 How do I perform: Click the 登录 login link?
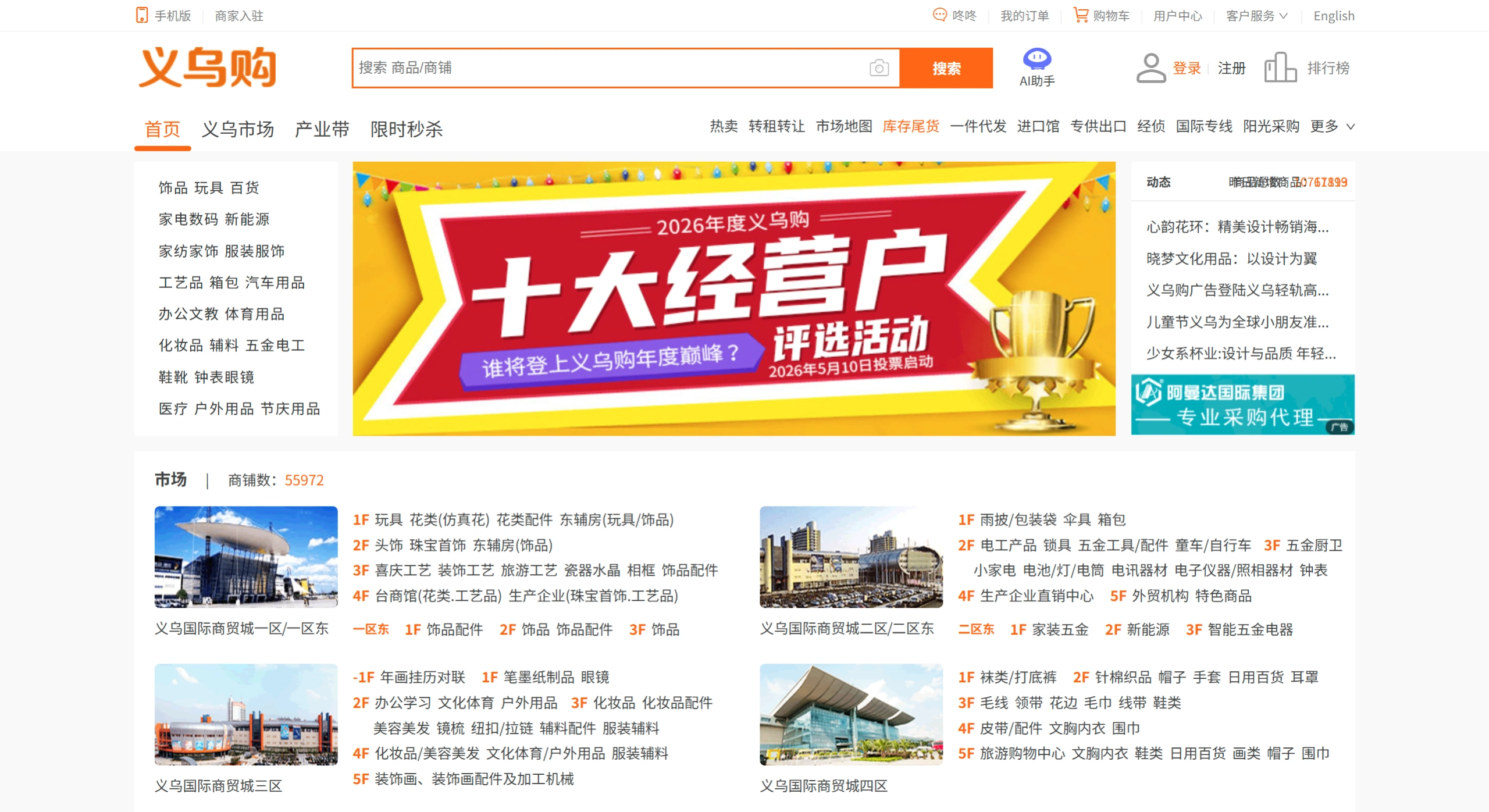[1187, 68]
